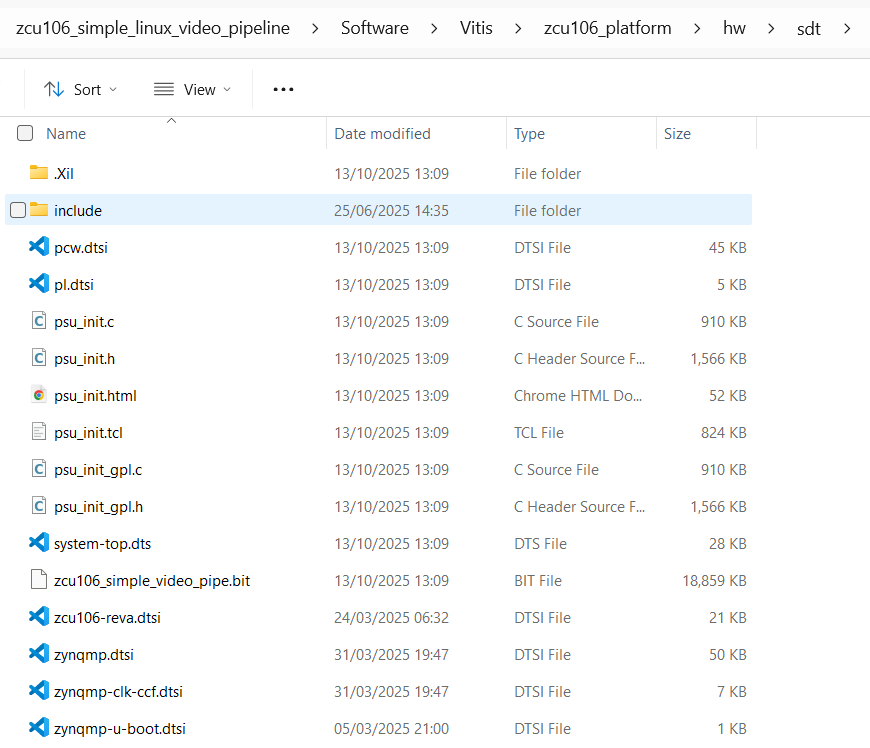Click the psu_init.html Chrome icon

pyautogui.click(x=39, y=395)
